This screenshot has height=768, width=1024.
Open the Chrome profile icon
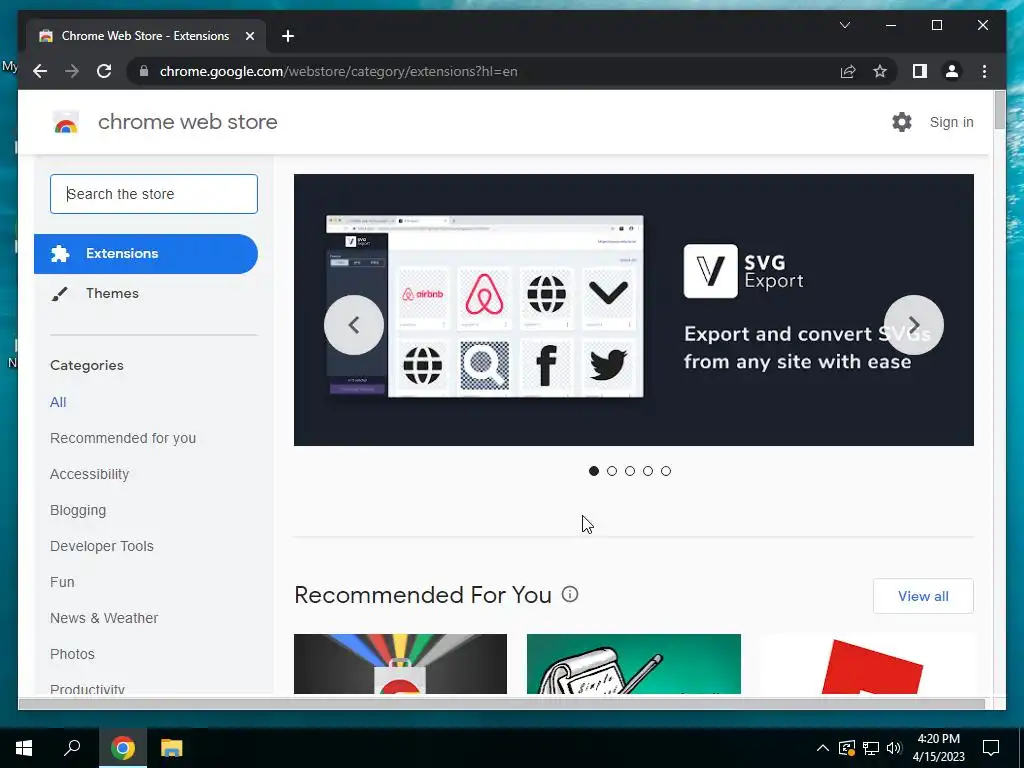tap(952, 71)
